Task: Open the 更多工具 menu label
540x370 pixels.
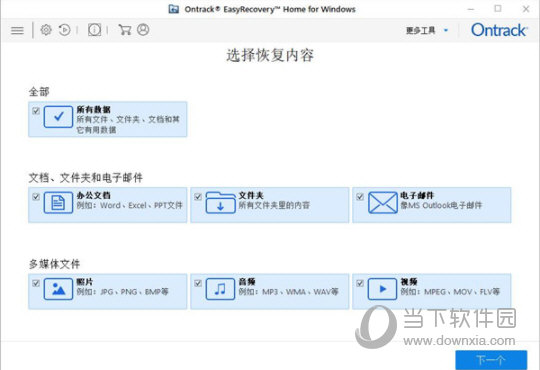Action: (420, 30)
